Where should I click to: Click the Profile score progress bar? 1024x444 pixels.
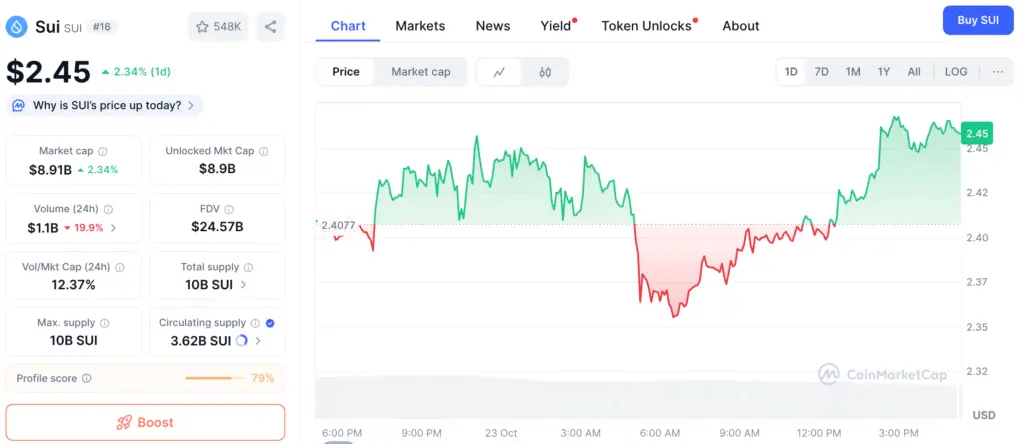pos(214,379)
